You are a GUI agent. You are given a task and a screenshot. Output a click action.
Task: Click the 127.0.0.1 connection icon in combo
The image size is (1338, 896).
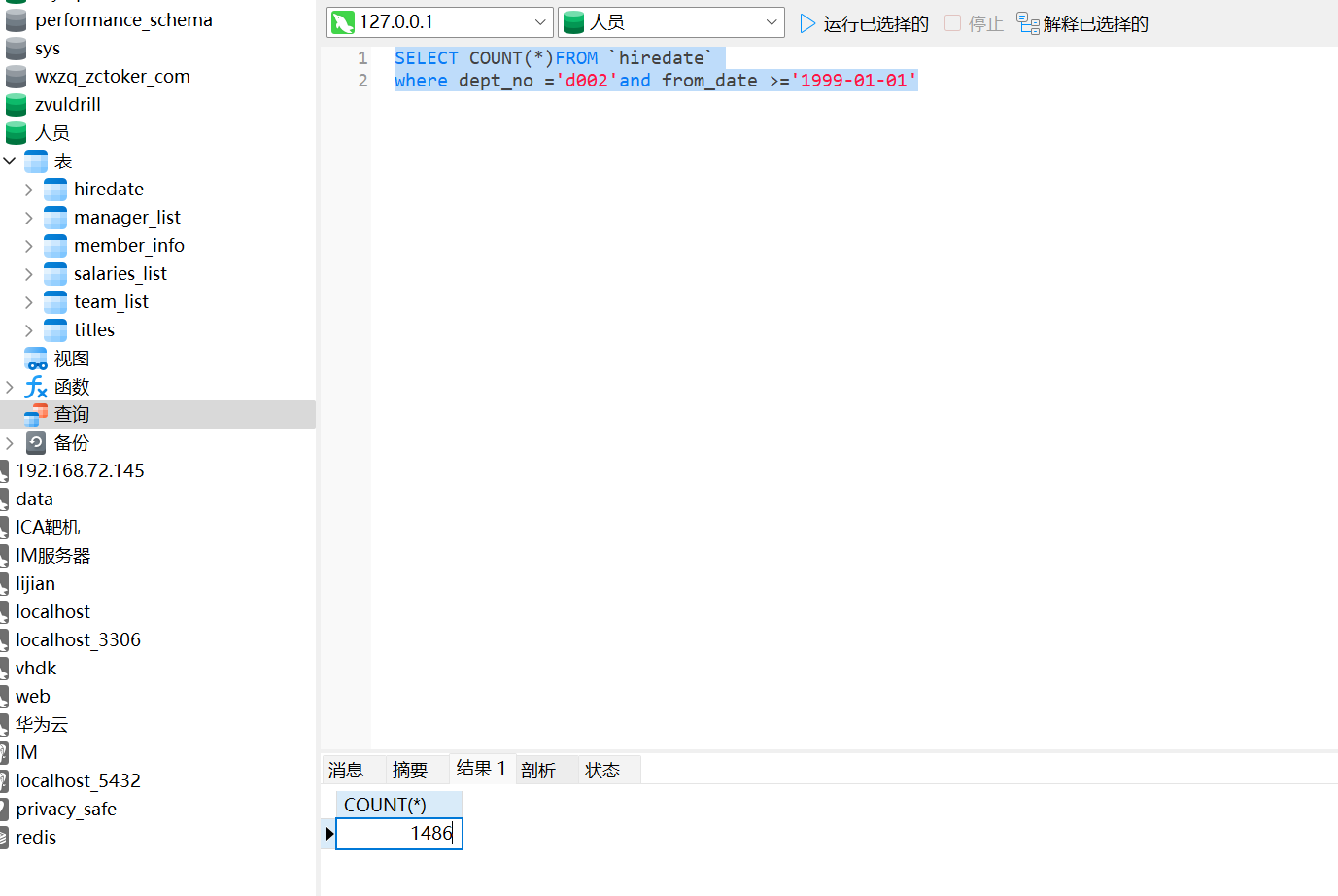click(x=343, y=22)
